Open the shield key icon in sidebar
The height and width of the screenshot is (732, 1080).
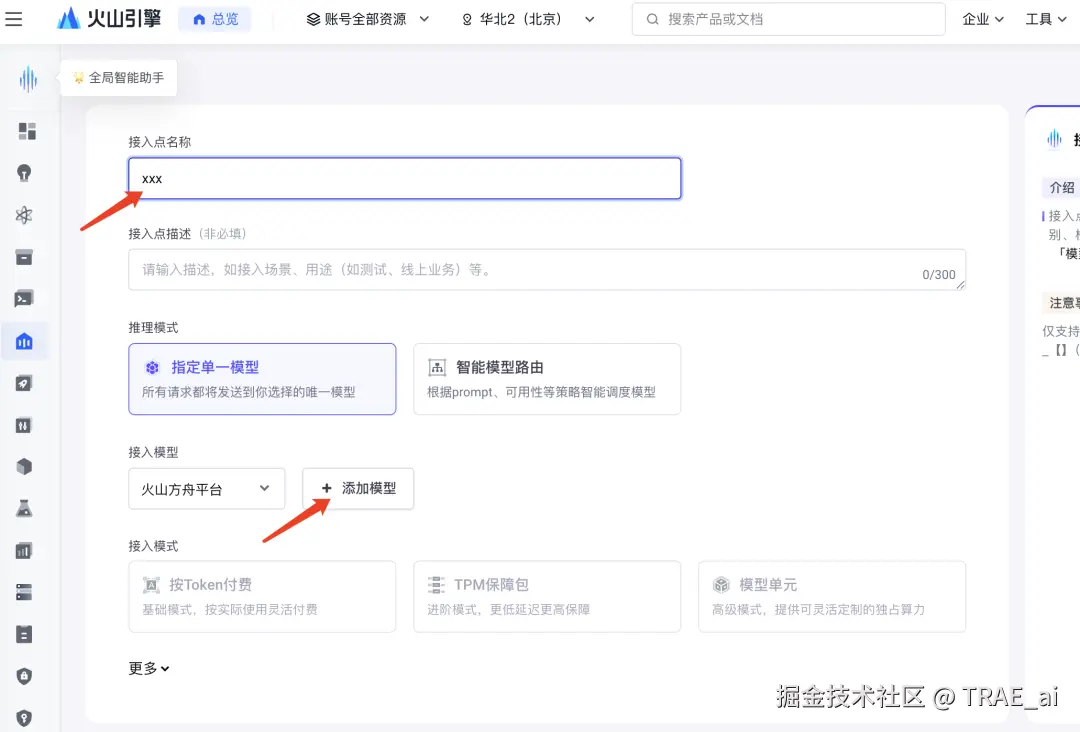(x=24, y=718)
